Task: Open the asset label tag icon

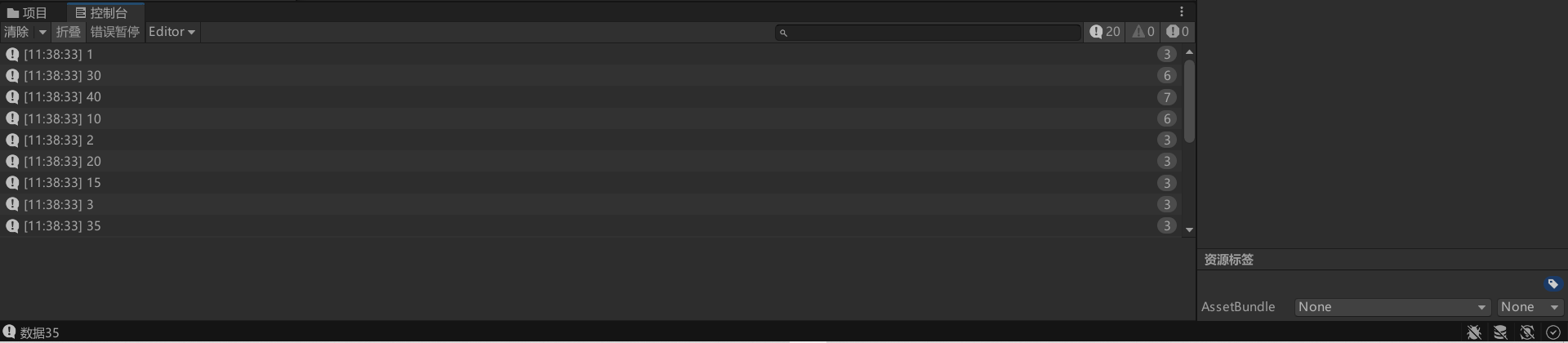Action: pos(1552,284)
